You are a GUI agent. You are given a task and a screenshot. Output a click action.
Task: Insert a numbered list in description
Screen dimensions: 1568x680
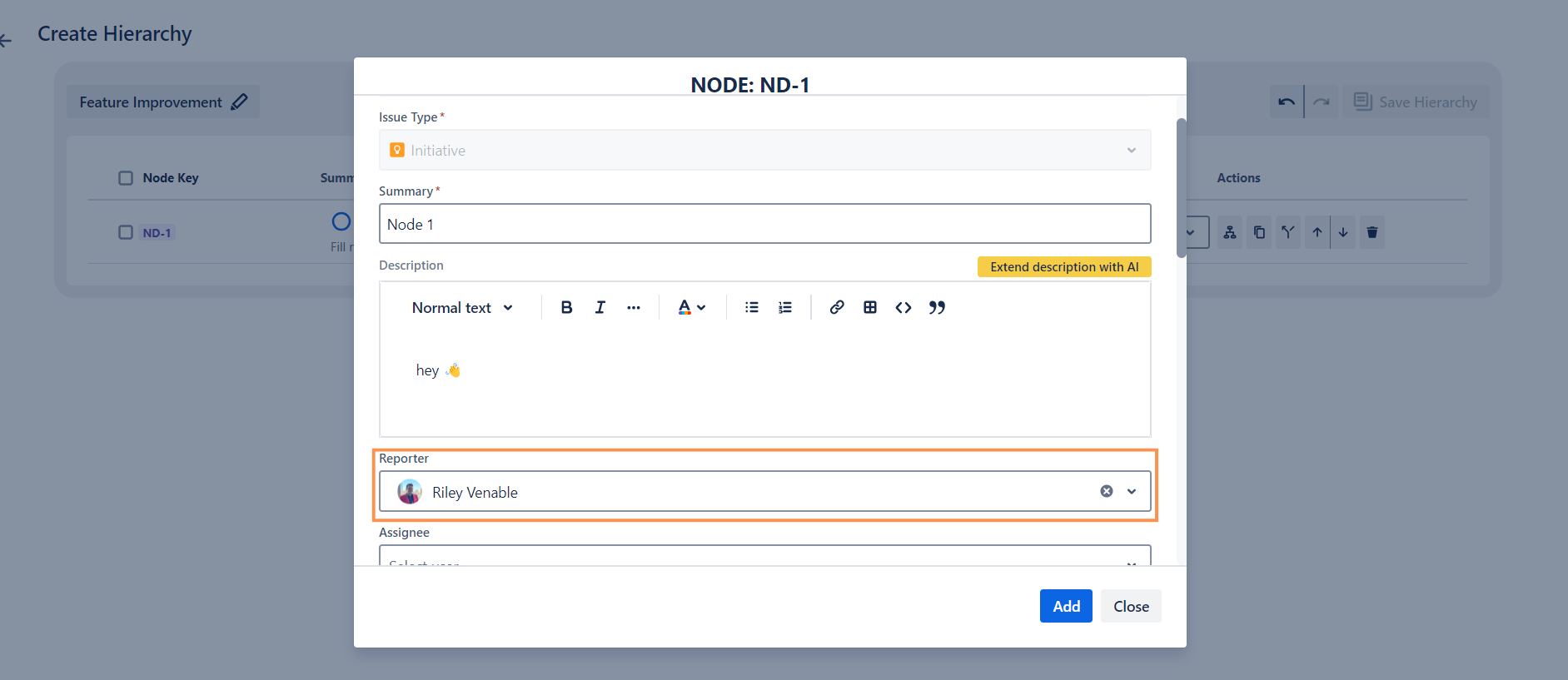[x=784, y=307]
